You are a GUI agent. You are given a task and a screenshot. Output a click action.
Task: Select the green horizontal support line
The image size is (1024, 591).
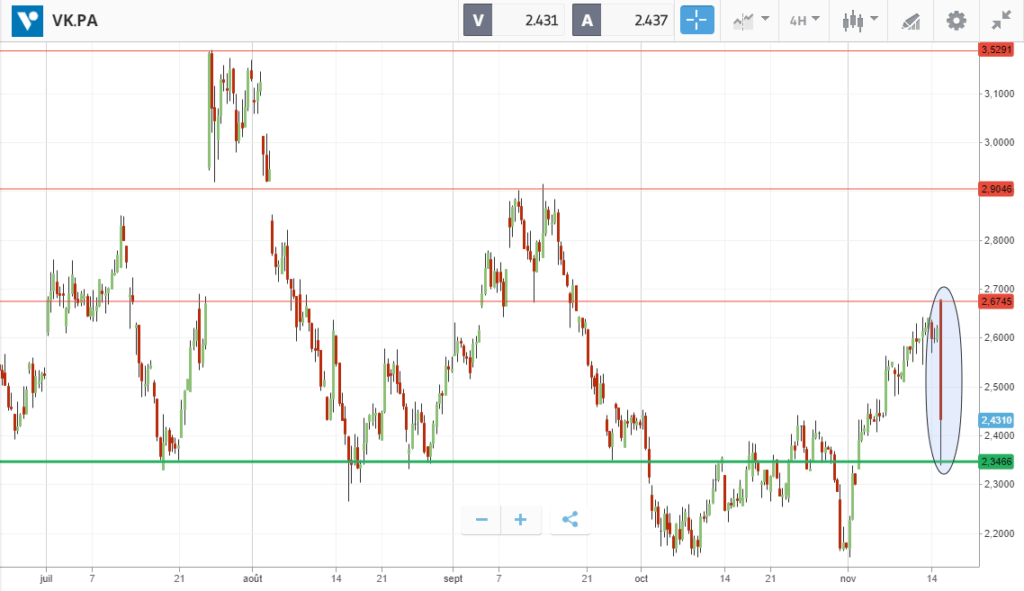(x=489, y=462)
